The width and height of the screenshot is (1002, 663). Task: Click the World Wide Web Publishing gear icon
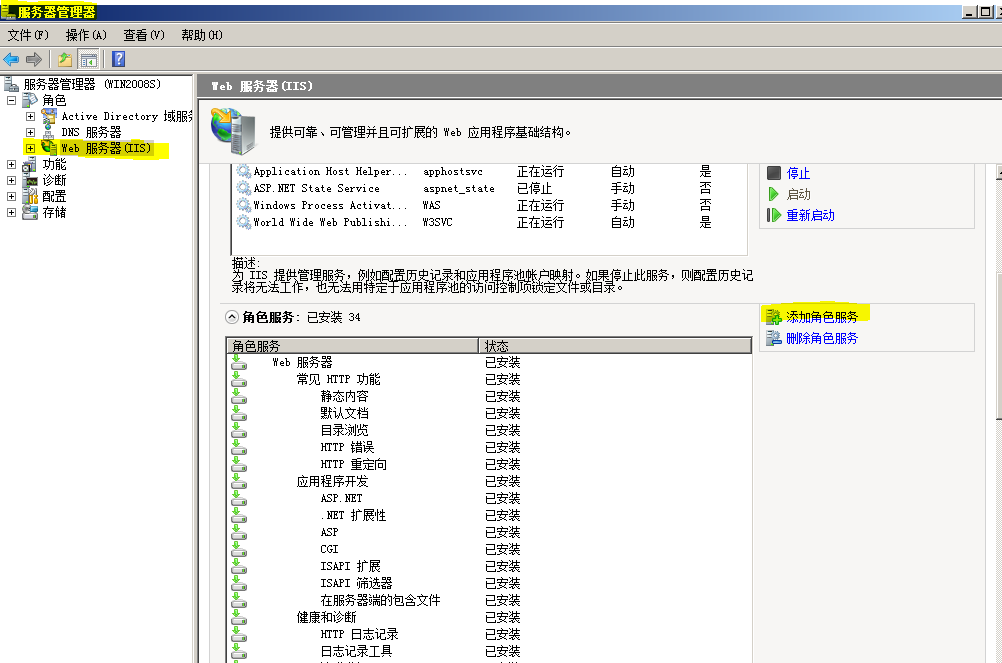243,222
